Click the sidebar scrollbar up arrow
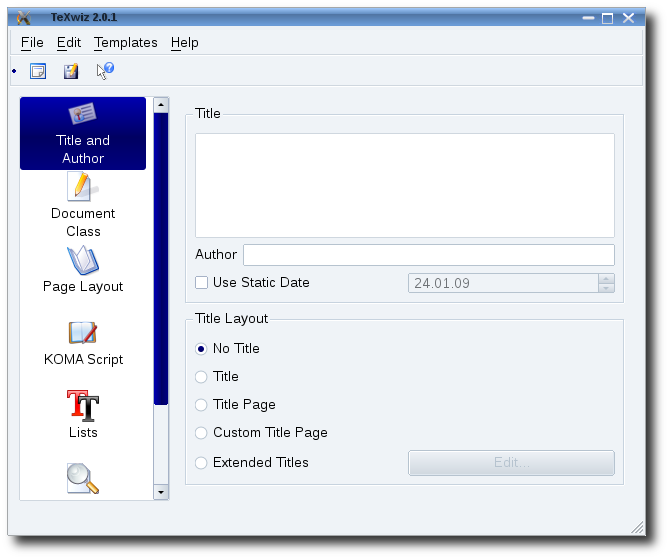 click(161, 105)
